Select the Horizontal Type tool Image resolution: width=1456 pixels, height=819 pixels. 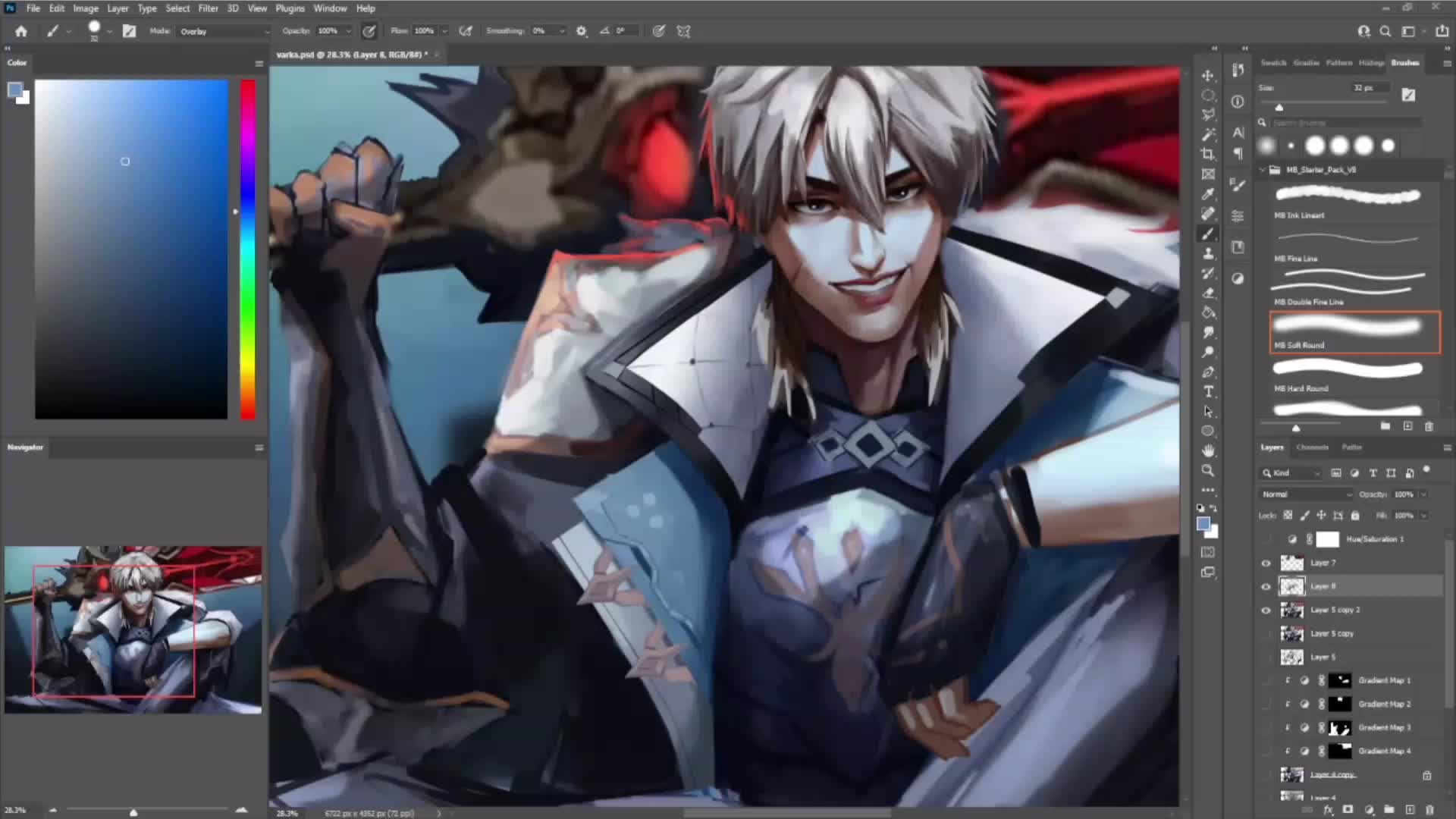click(x=1208, y=391)
